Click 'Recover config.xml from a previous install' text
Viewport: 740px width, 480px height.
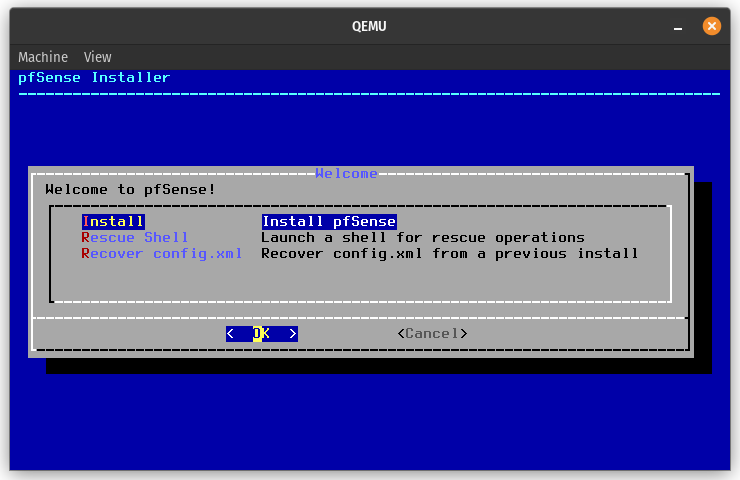coord(450,253)
